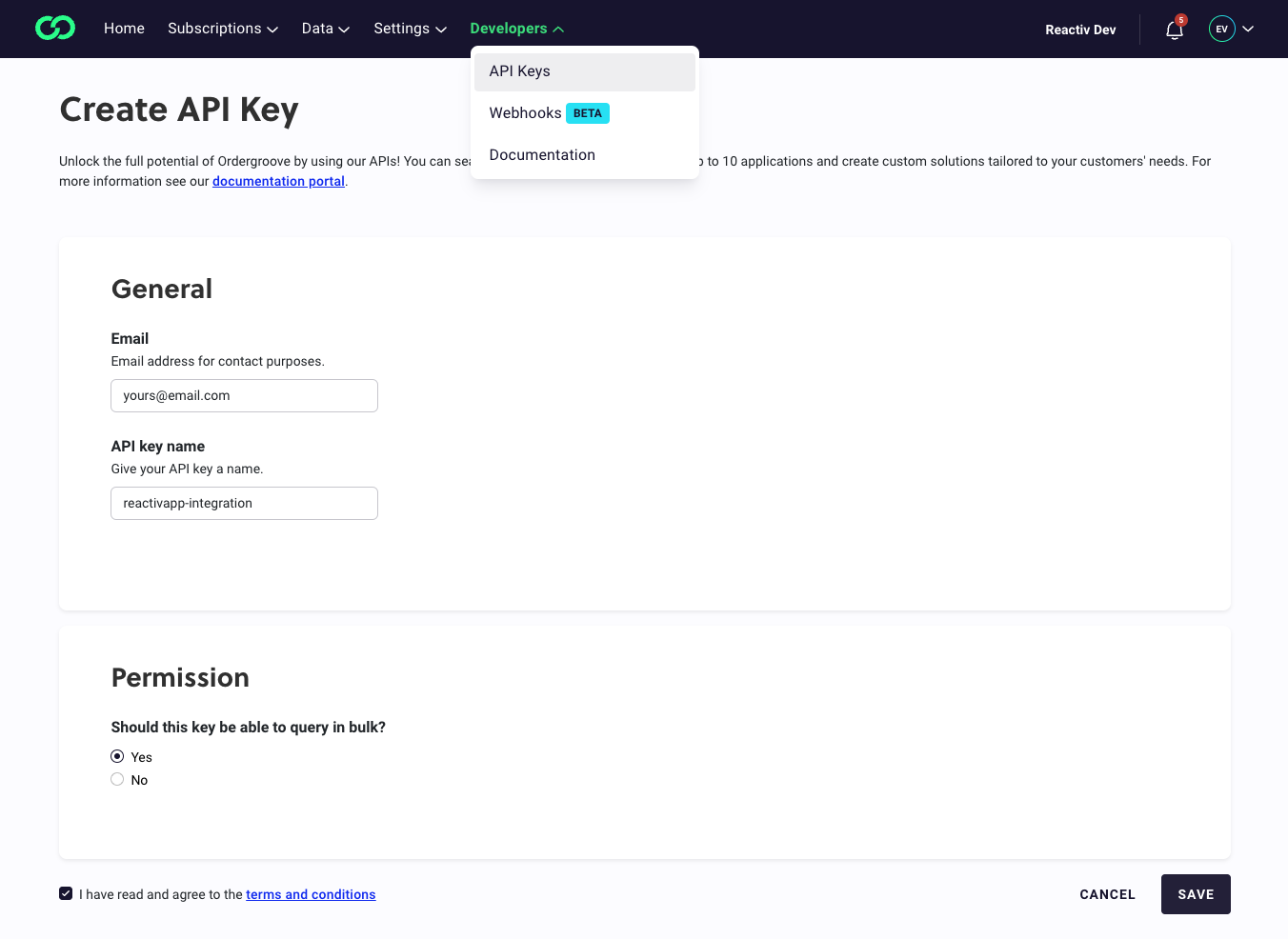
Task: Open Documentation from Developers menu
Action: pos(542,155)
